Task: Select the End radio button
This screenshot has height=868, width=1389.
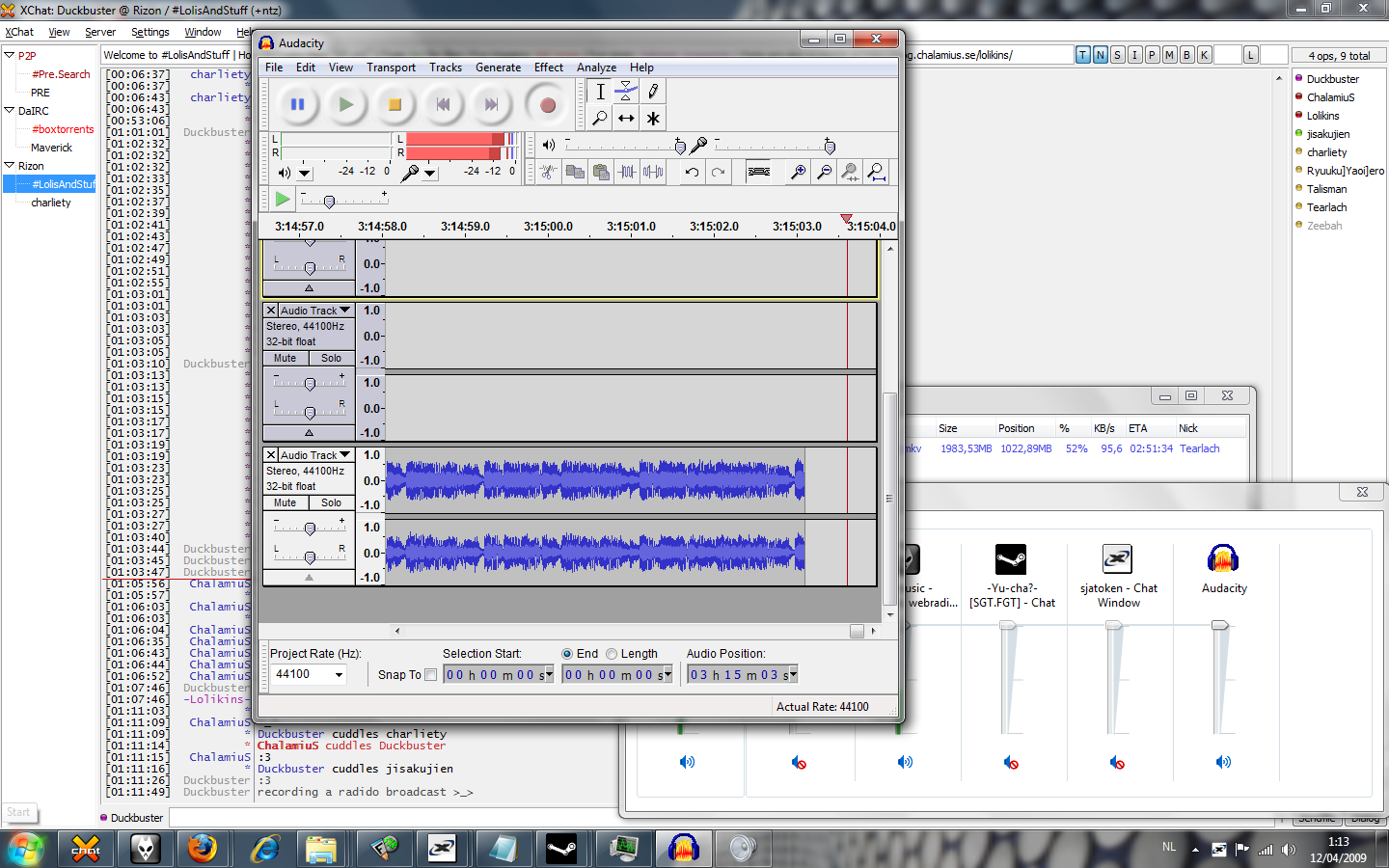Action: click(x=567, y=654)
